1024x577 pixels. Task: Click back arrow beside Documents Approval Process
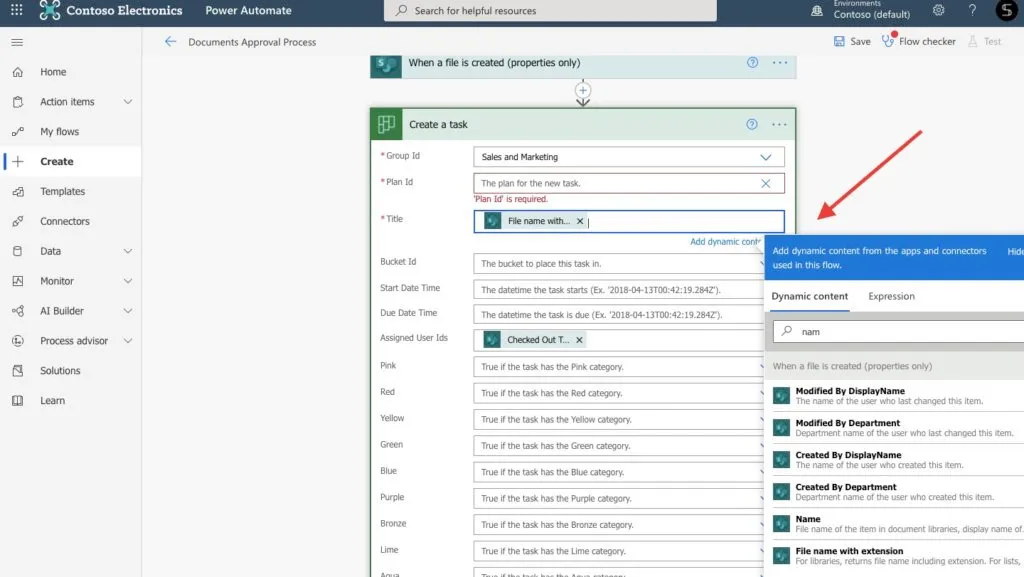click(170, 42)
